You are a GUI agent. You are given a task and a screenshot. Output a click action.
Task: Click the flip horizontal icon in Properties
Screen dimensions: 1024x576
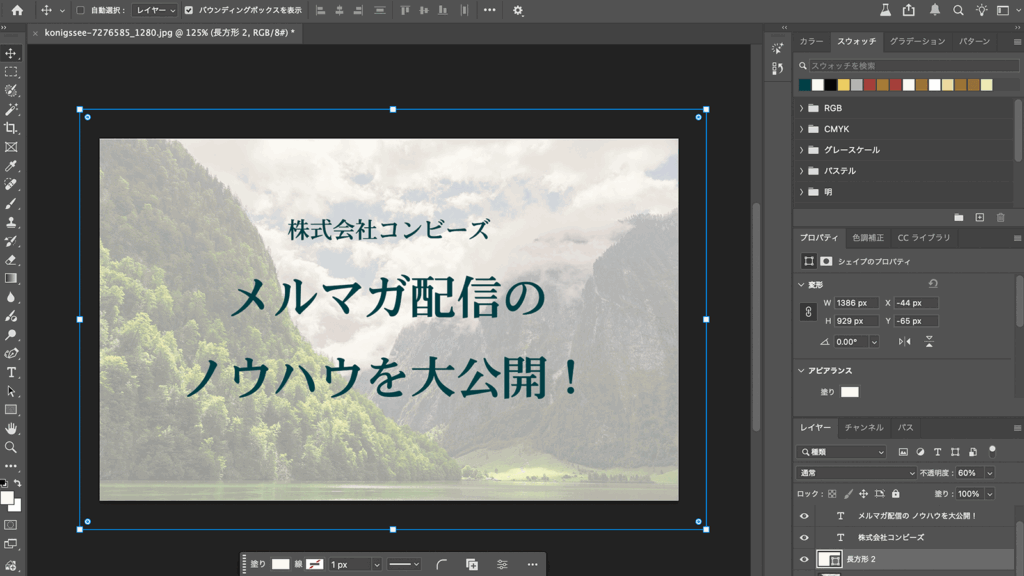tap(904, 341)
